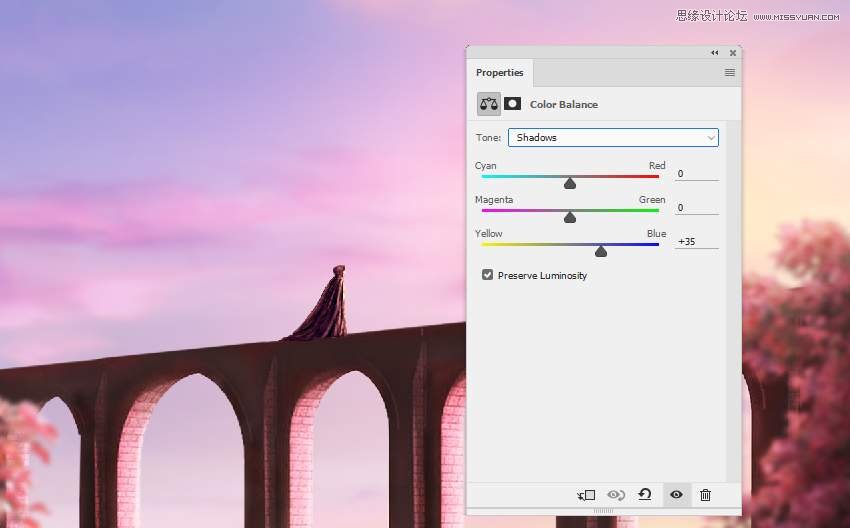Click the Yellow-Blue slider handle
The width and height of the screenshot is (850, 528).
[601, 252]
